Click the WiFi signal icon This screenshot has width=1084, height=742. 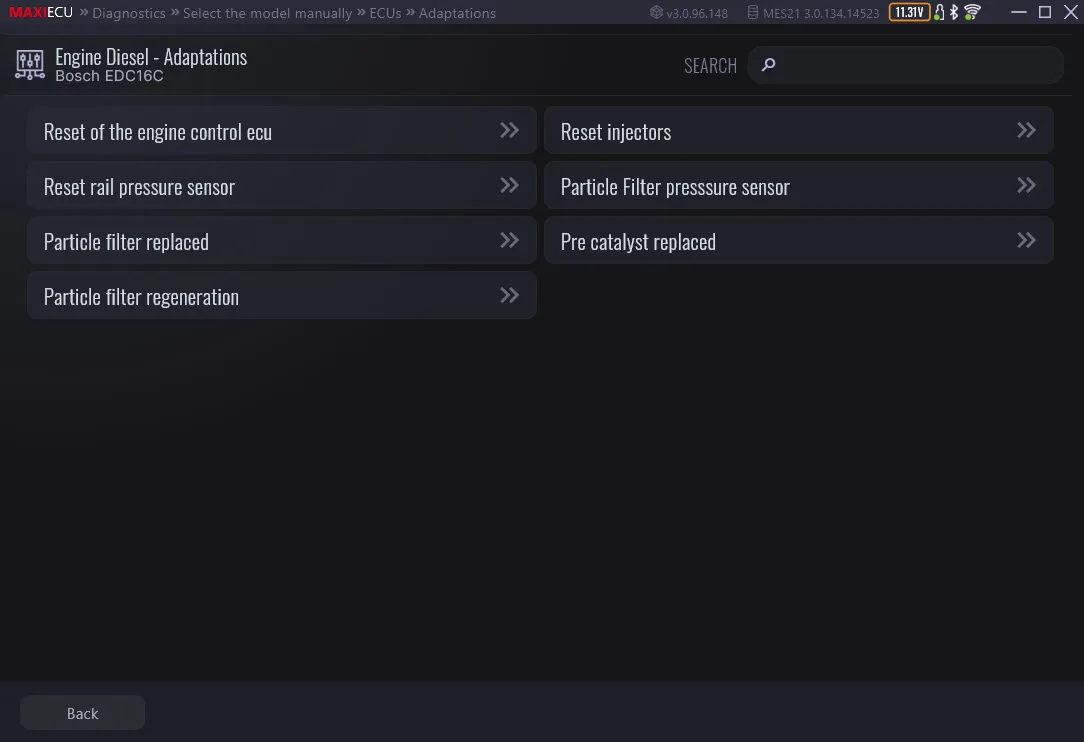(x=970, y=12)
